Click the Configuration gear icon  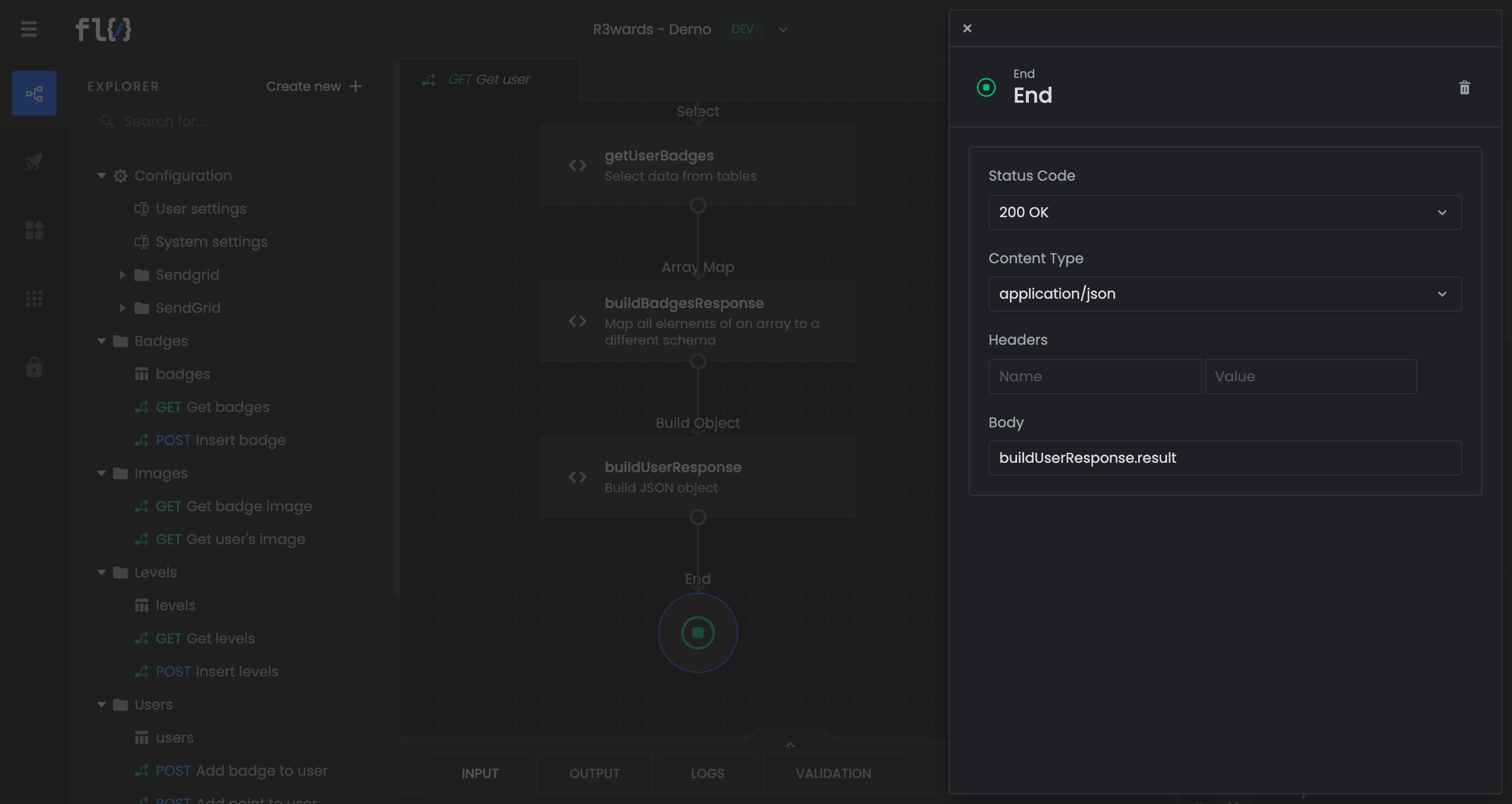pos(120,176)
